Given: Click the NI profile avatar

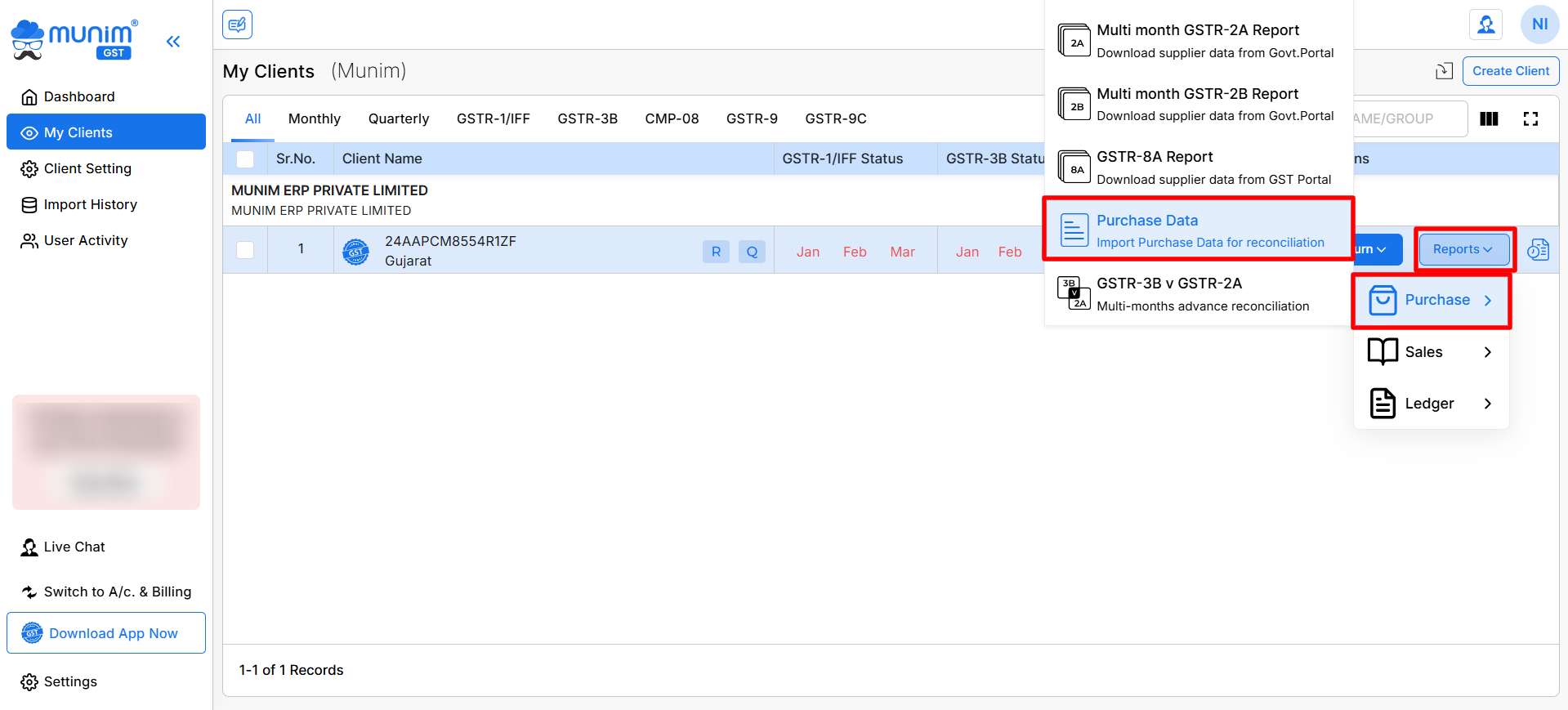Looking at the screenshot, I should [1539, 25].
